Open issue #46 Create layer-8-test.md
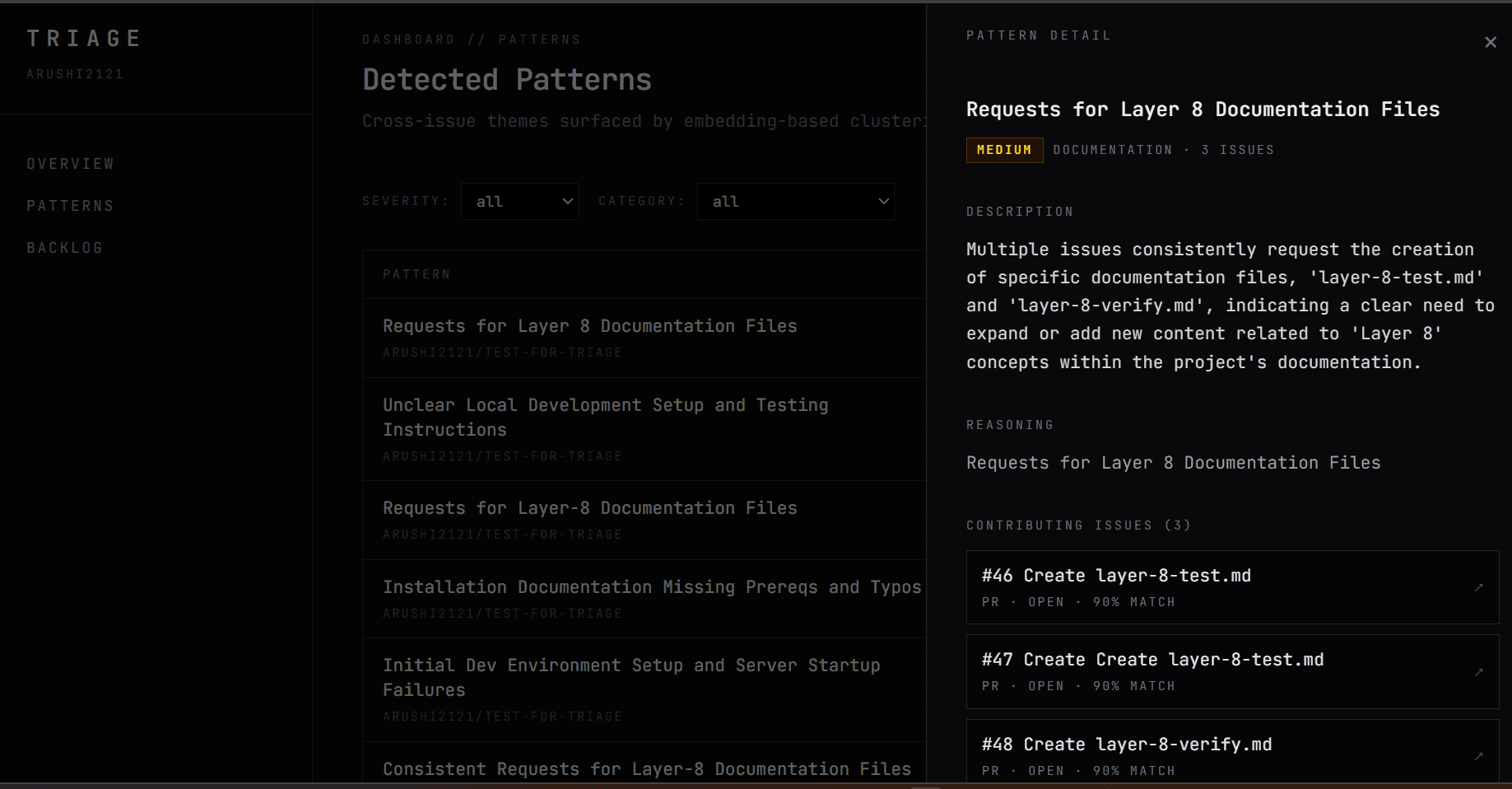The width and height of the screenshot is (1512, 789). point(1232,587)
